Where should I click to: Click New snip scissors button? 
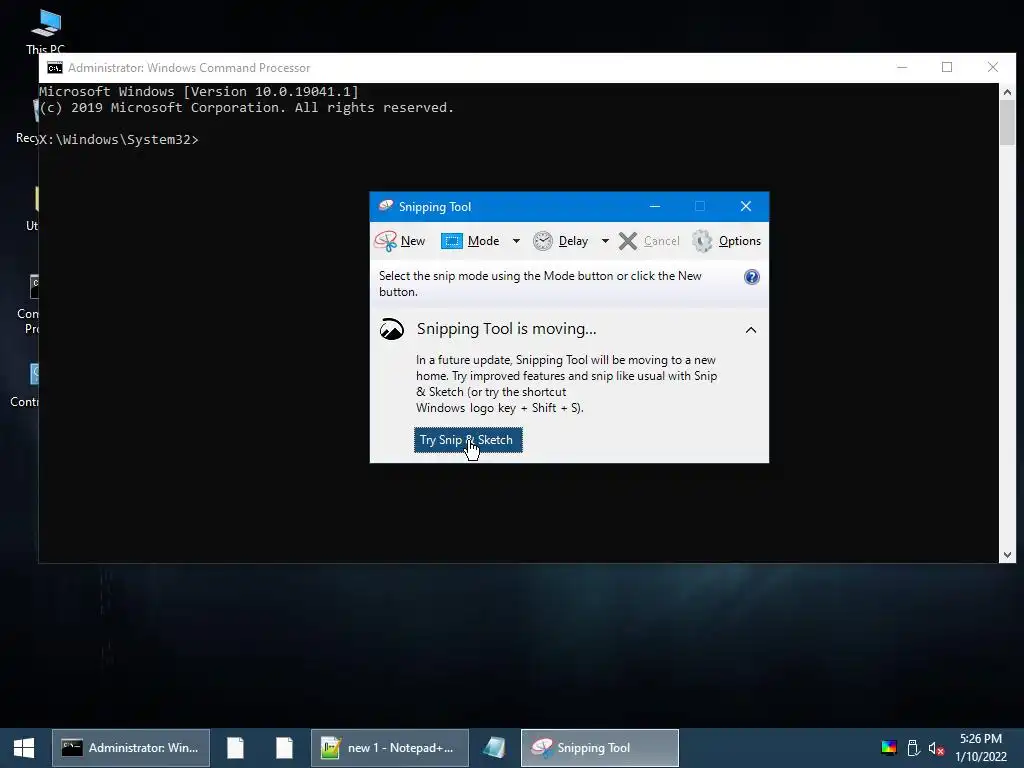click(x=400, y=241)
